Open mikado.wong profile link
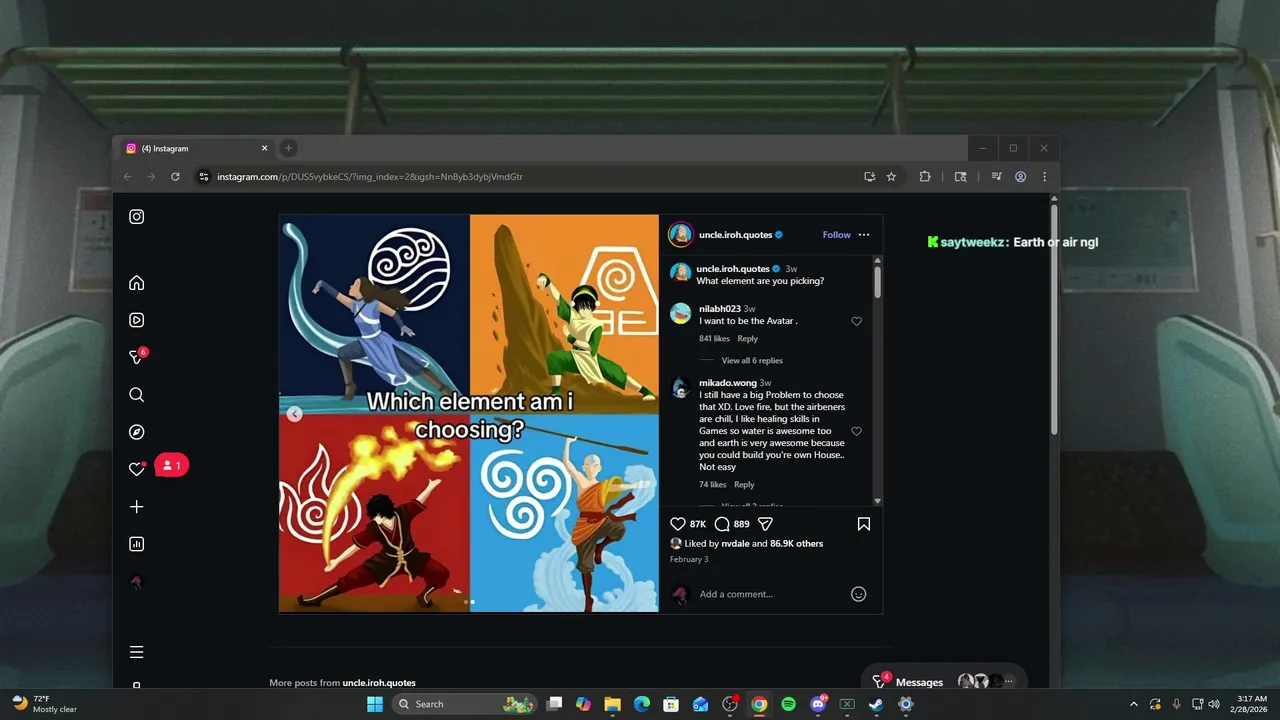 pyautogui.click(x=728, y=383)
